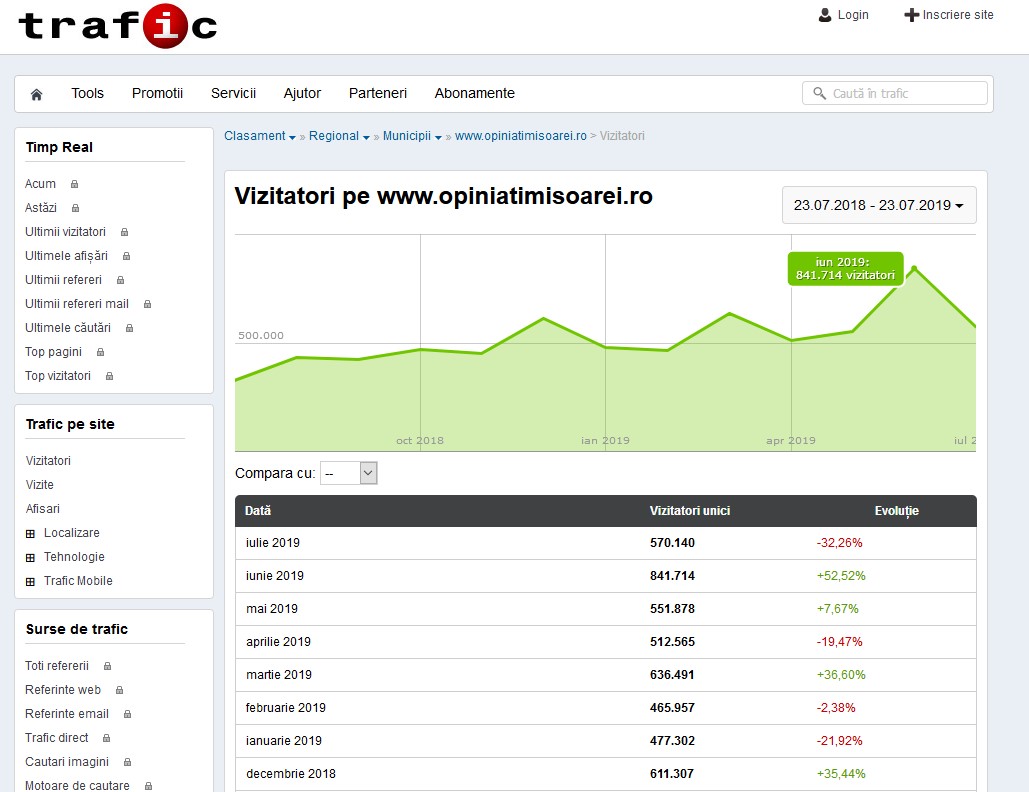Click the lock icon beside Trafic direct
The image size is (1029, 792).
[x=106, y=738]
